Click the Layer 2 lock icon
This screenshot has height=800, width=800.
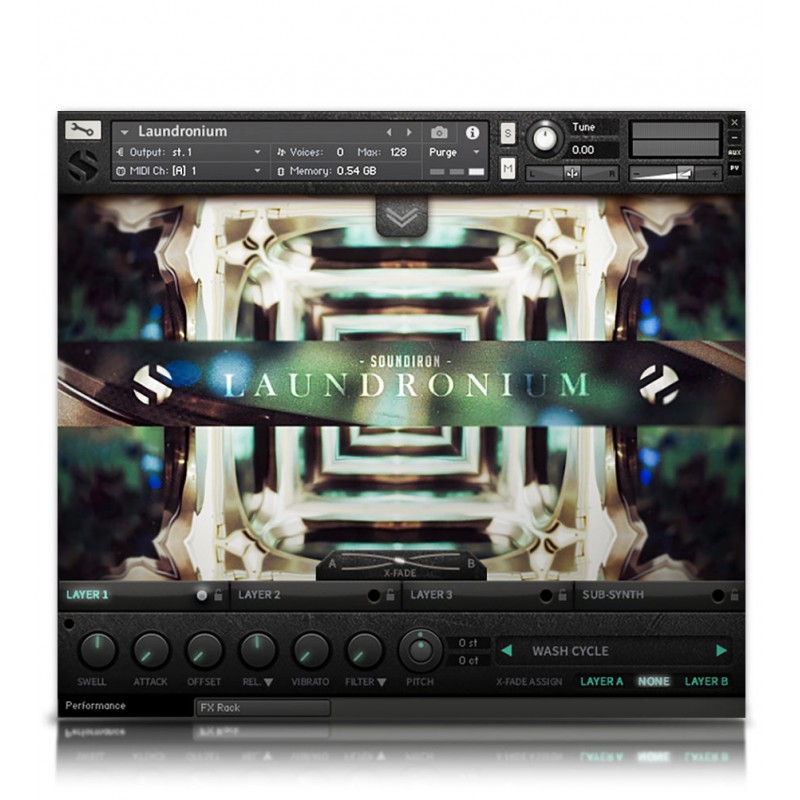[x=390, y=595]
